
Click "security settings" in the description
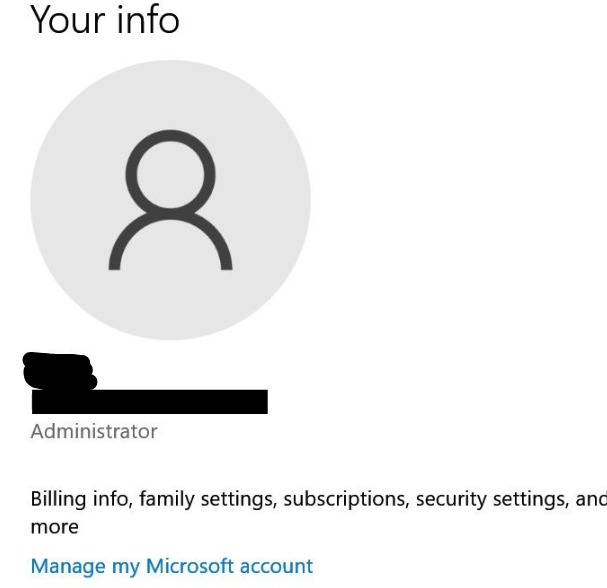click(x=492, y=499)
